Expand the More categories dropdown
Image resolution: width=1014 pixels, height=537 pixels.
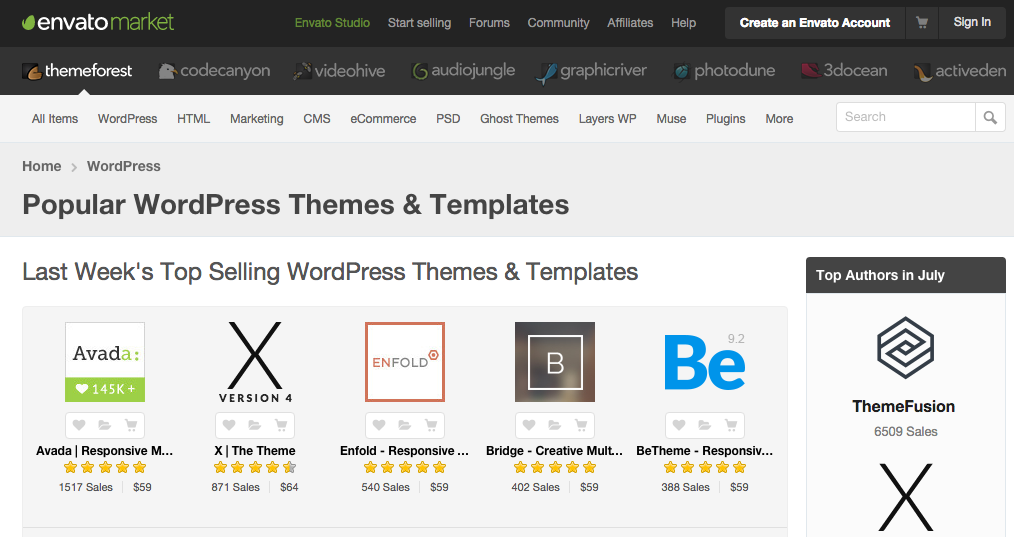coord(779,119)
